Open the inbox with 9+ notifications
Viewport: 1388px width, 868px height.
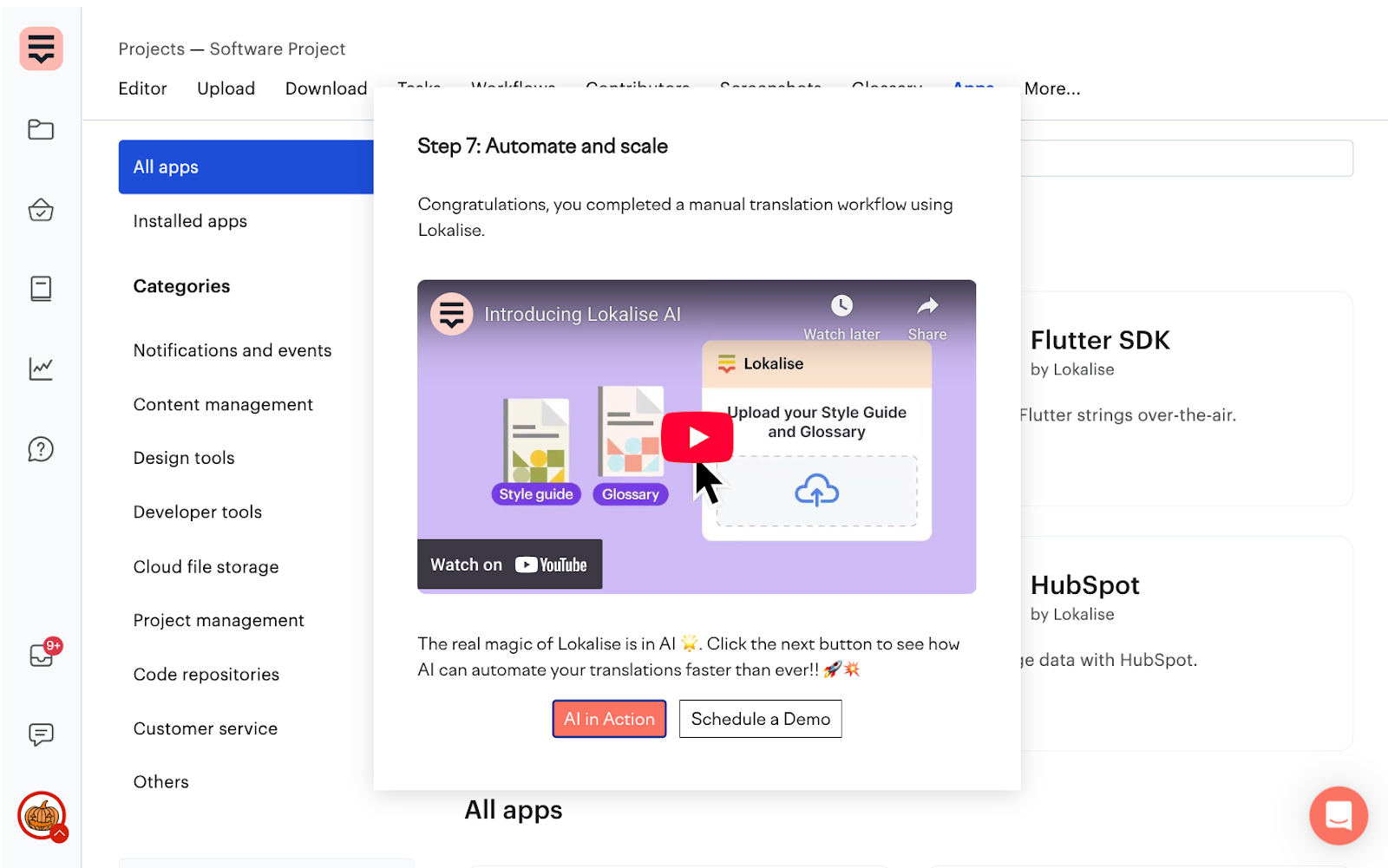[x=43, y=653]
